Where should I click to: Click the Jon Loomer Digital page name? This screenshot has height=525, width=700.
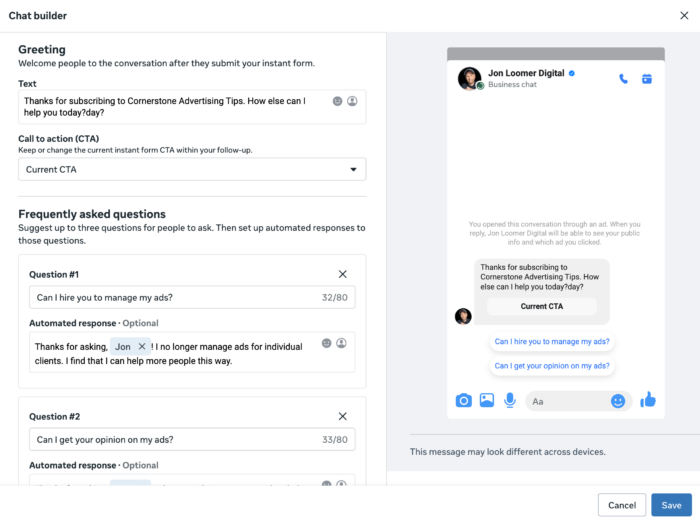(x=526, y=73)
